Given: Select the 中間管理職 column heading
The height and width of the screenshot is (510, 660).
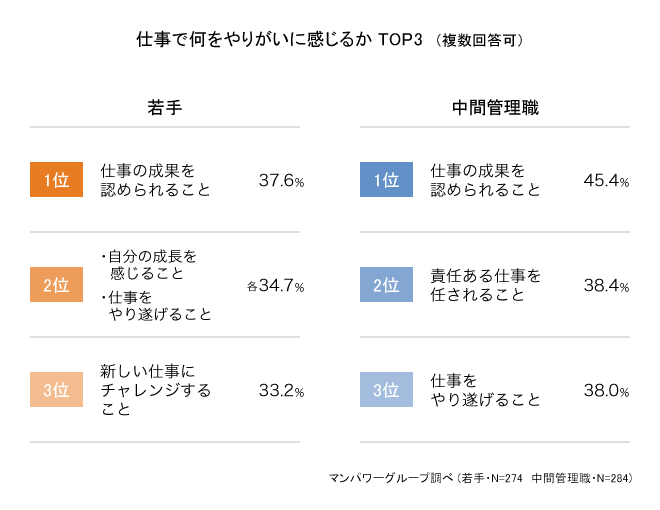Looking at the screenshot, I should click(x=495, y=108).
